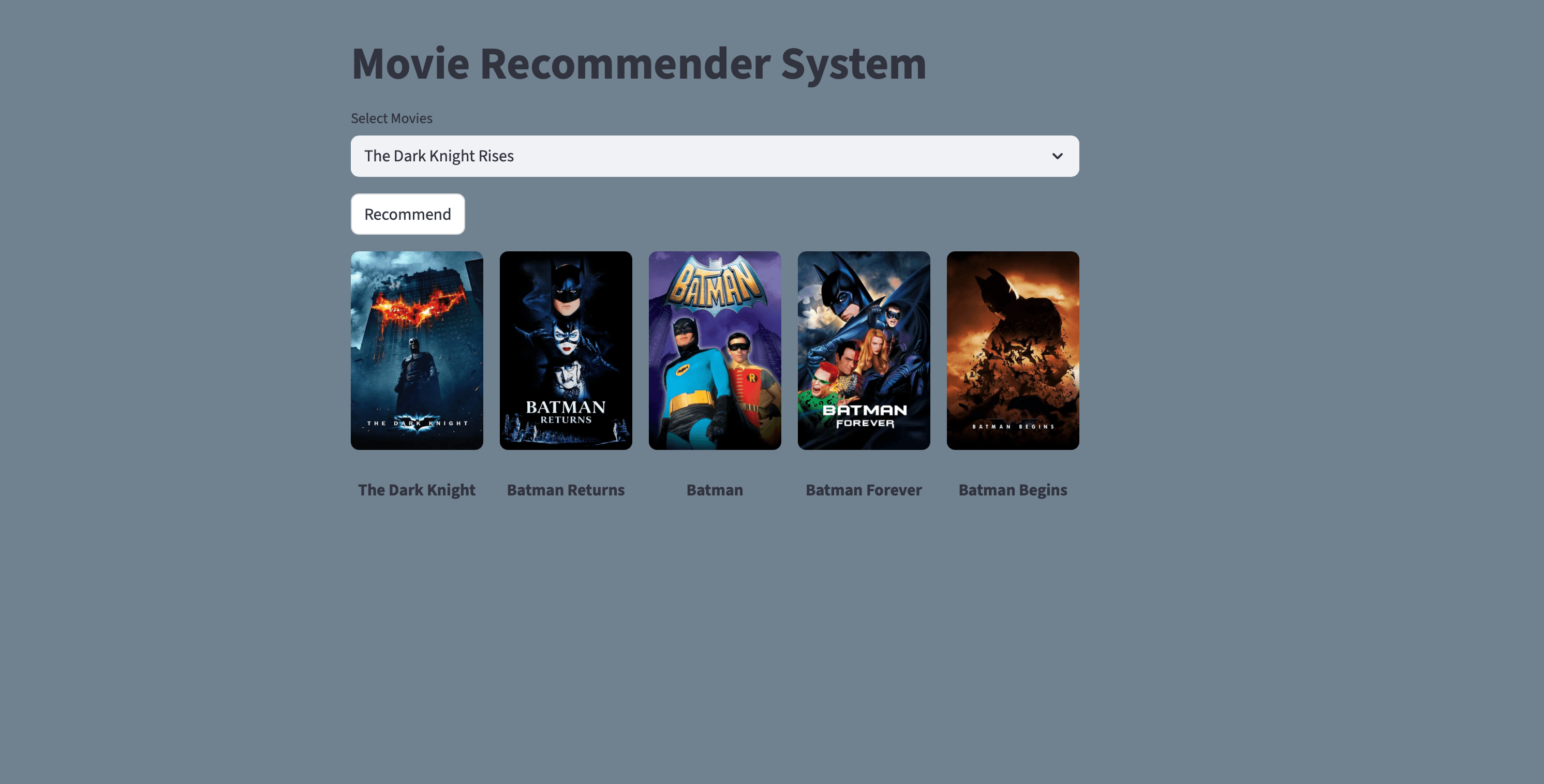Select the Batman Begins poster
The width and height of the screenshot is (1544, 784).
[x=1013, y=351]
